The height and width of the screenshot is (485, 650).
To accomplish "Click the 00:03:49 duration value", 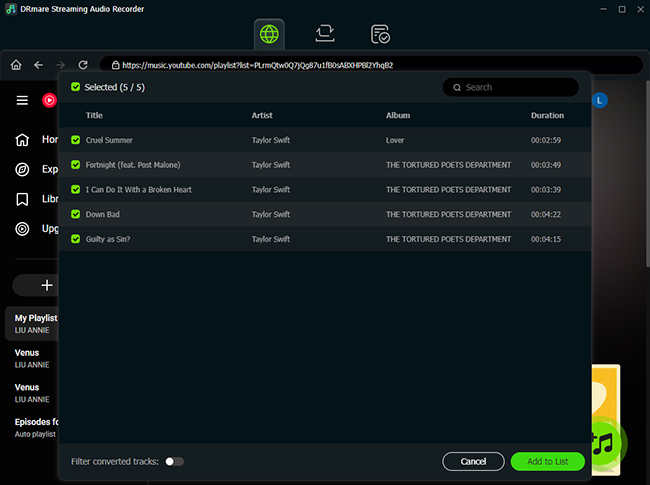I will pyautogui.click(x=546, y=165).
